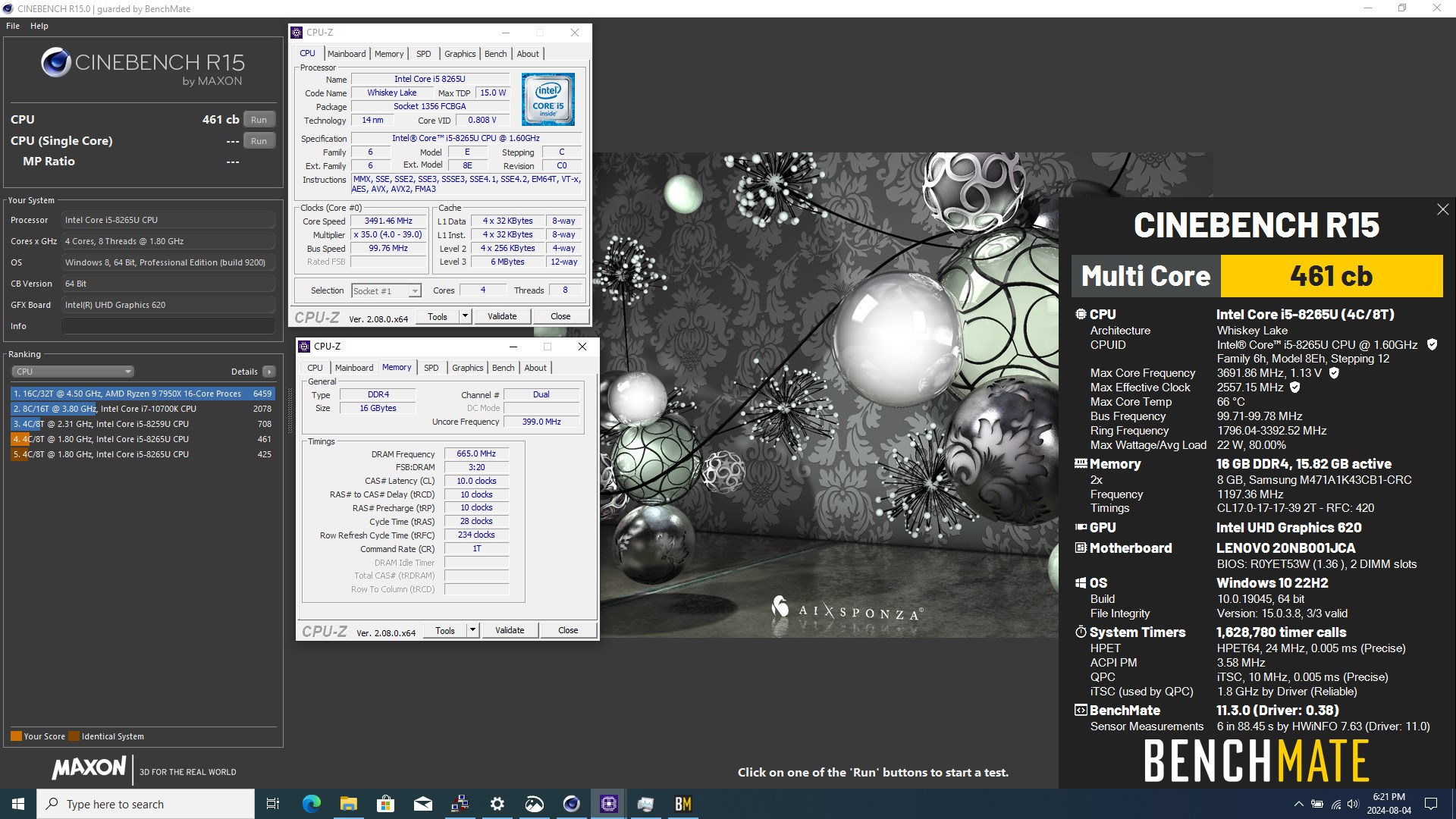Expand Tools dropdown arrow in upper CPU-Z window
The height and width of the screenshot is (819, 1456).
[x=465, y=317]
